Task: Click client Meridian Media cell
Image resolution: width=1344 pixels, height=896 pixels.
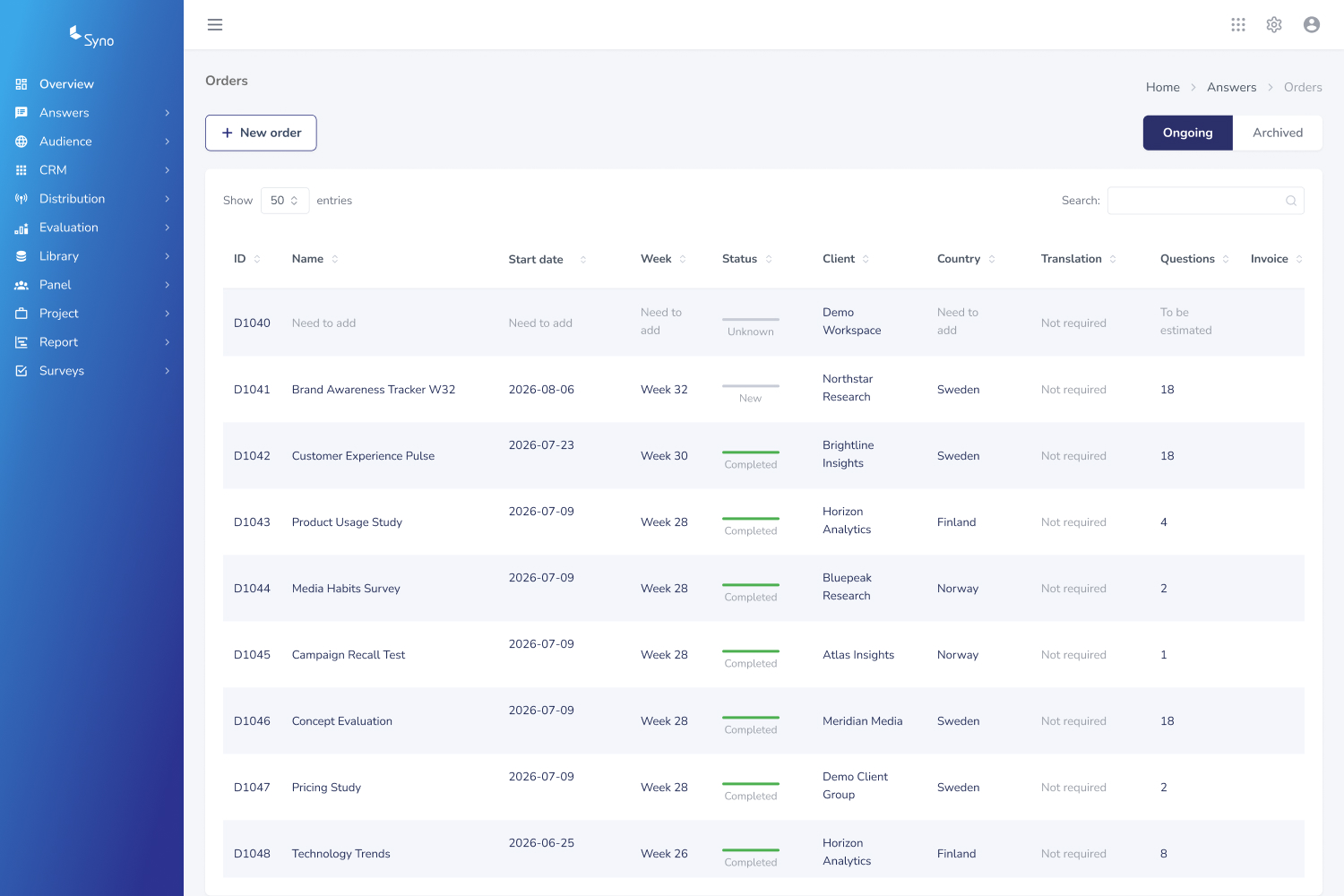Action: 863,721
